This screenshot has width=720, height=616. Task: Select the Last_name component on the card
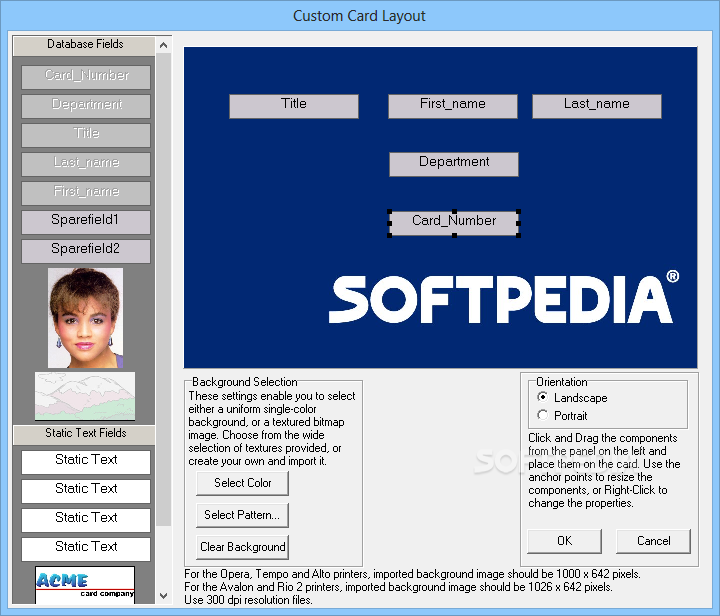(x=597, y=106)
